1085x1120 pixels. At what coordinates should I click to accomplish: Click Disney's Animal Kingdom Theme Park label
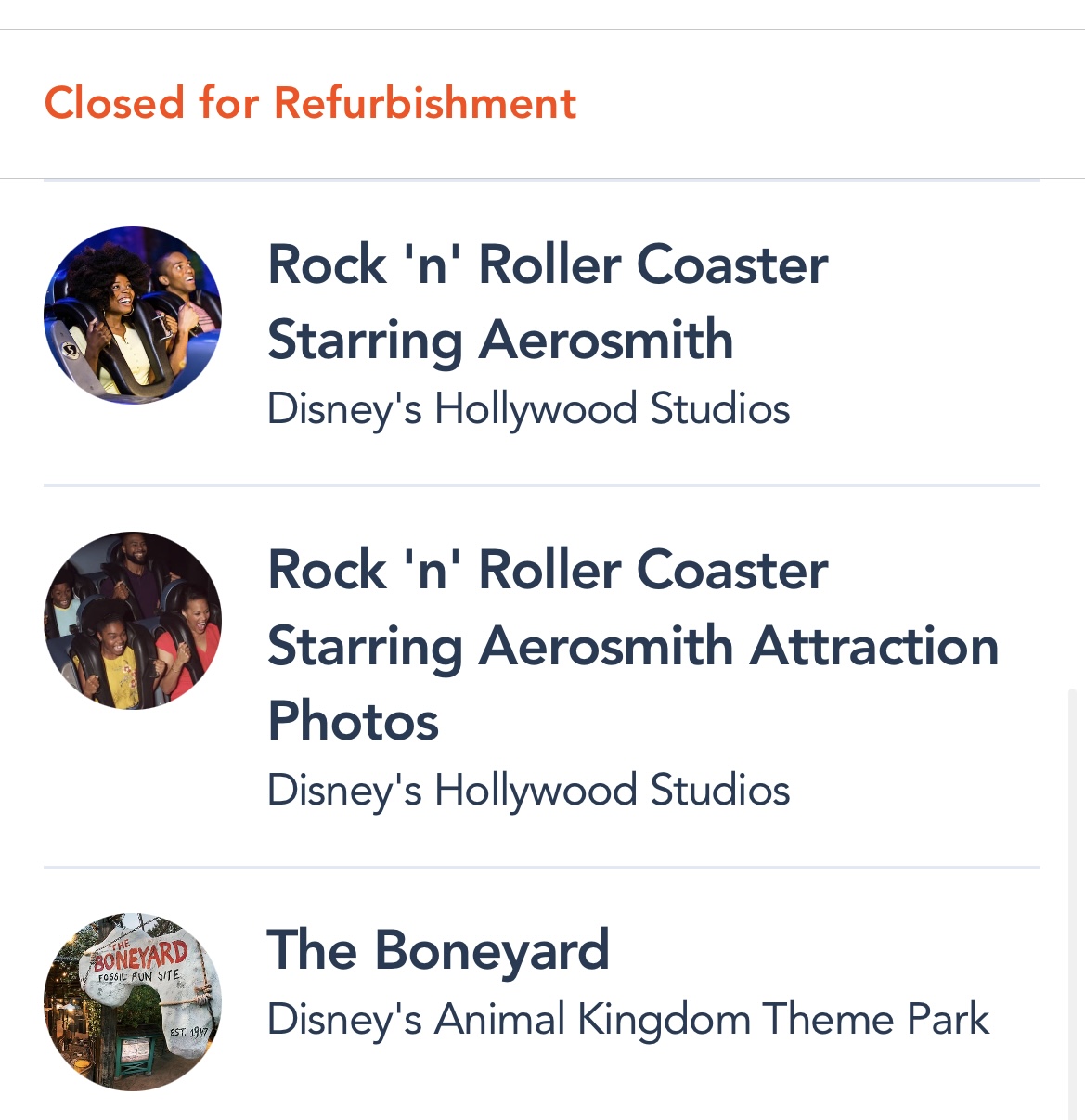click(x=627, y=1019)
